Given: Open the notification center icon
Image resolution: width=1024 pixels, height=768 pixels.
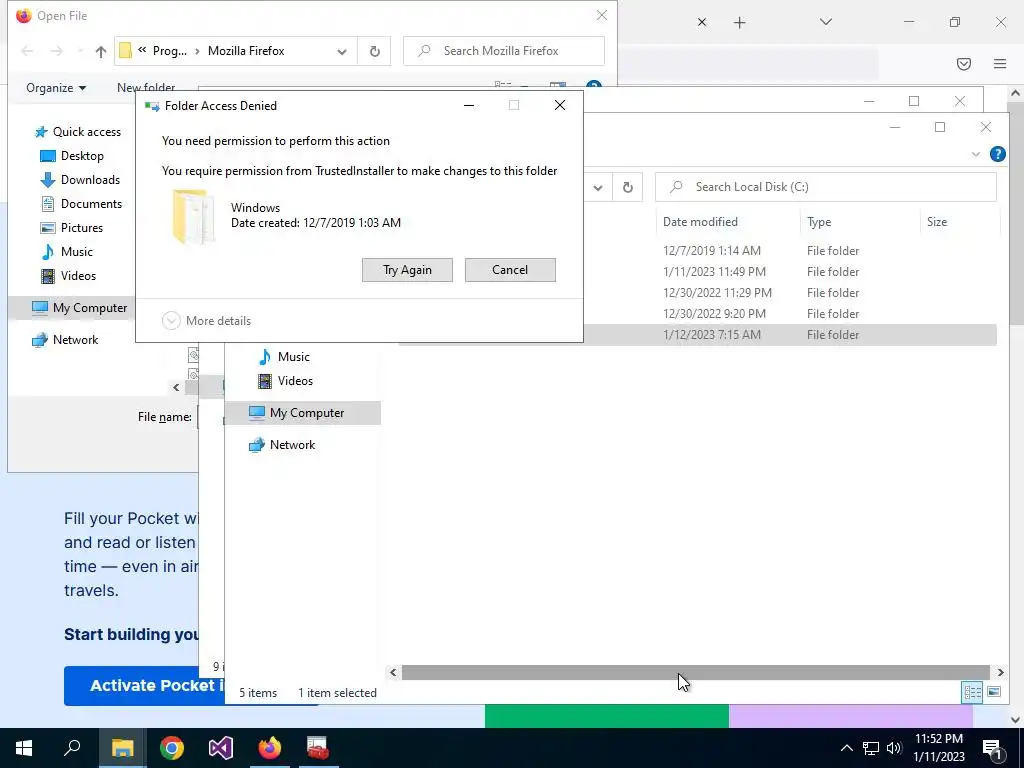Looking at the screenshot, I should (992, 748).
